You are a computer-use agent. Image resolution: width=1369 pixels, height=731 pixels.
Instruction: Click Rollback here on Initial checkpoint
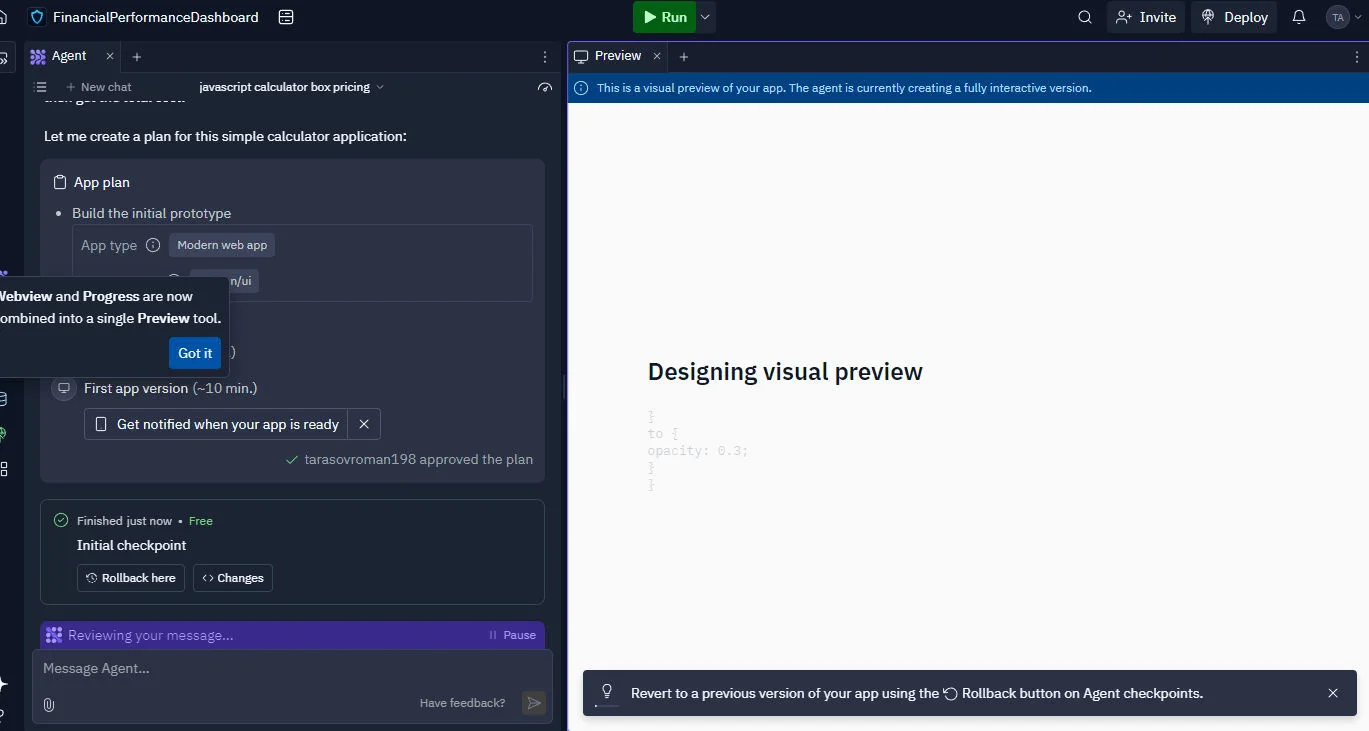(131, 578)
